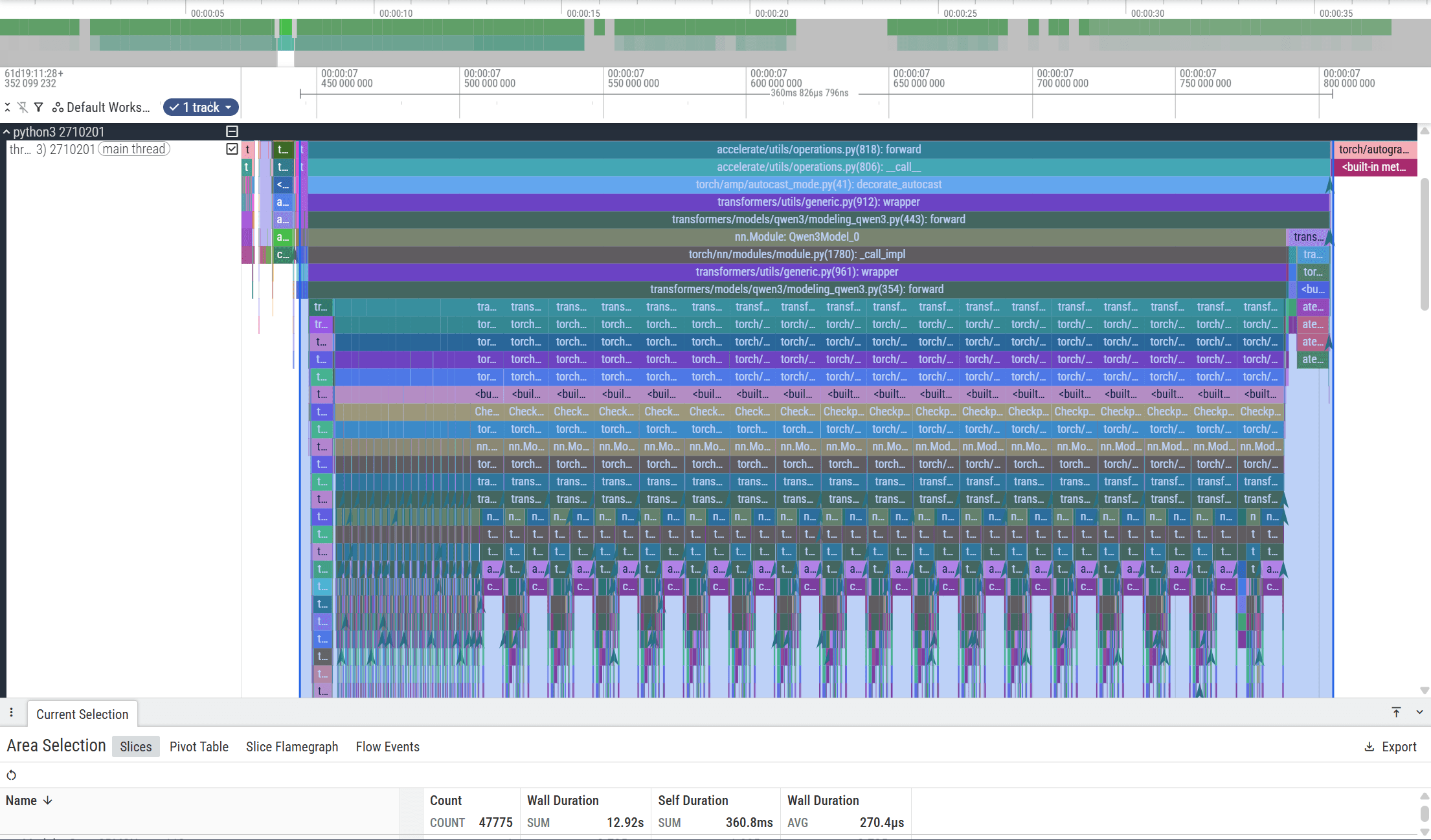Collapse the python3 2710201 process group

pos(6,132)
